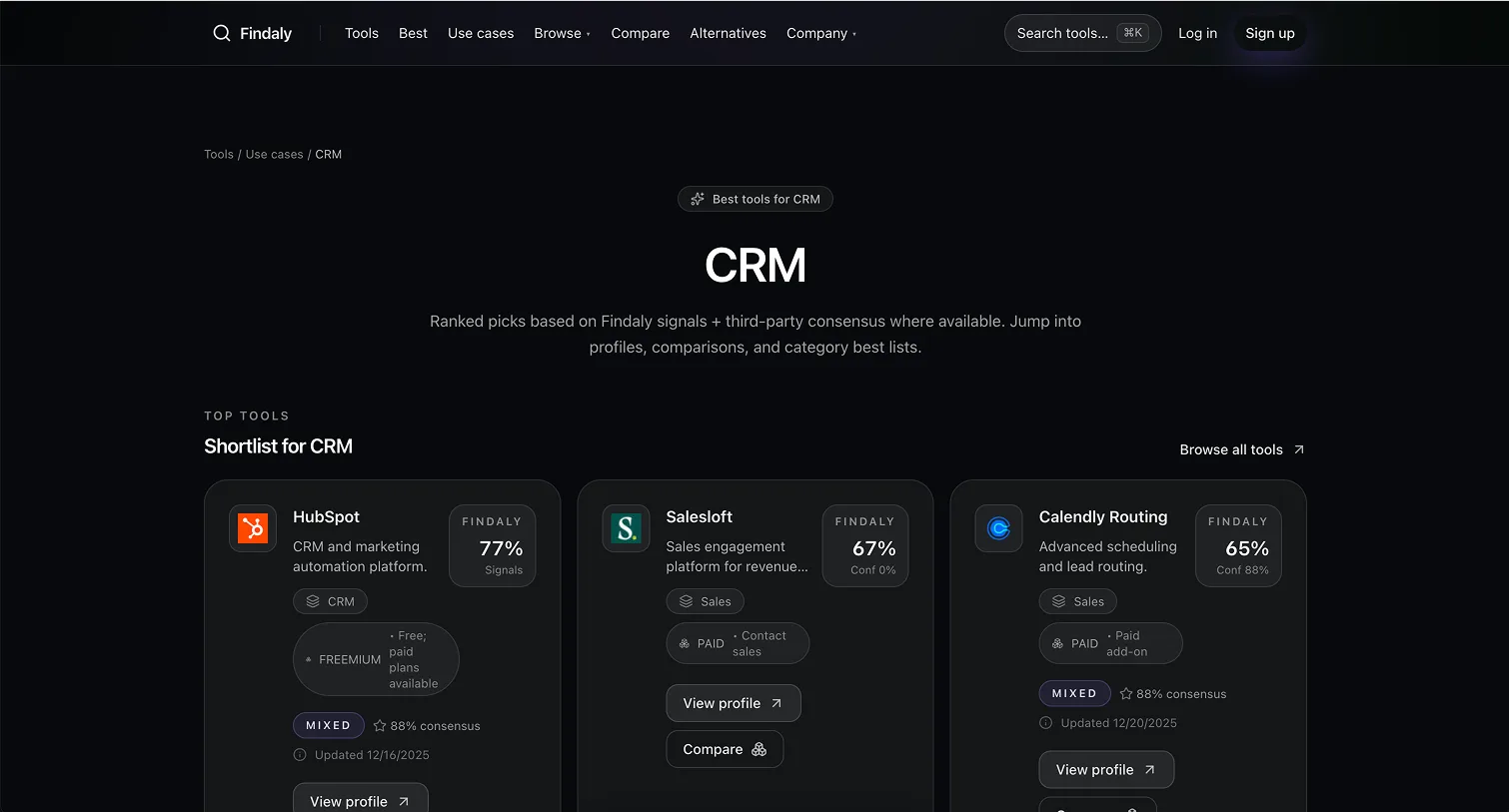This screenshot has height=812, width=1509.
Task: Click the Log in link
Action: [1197, 33]
